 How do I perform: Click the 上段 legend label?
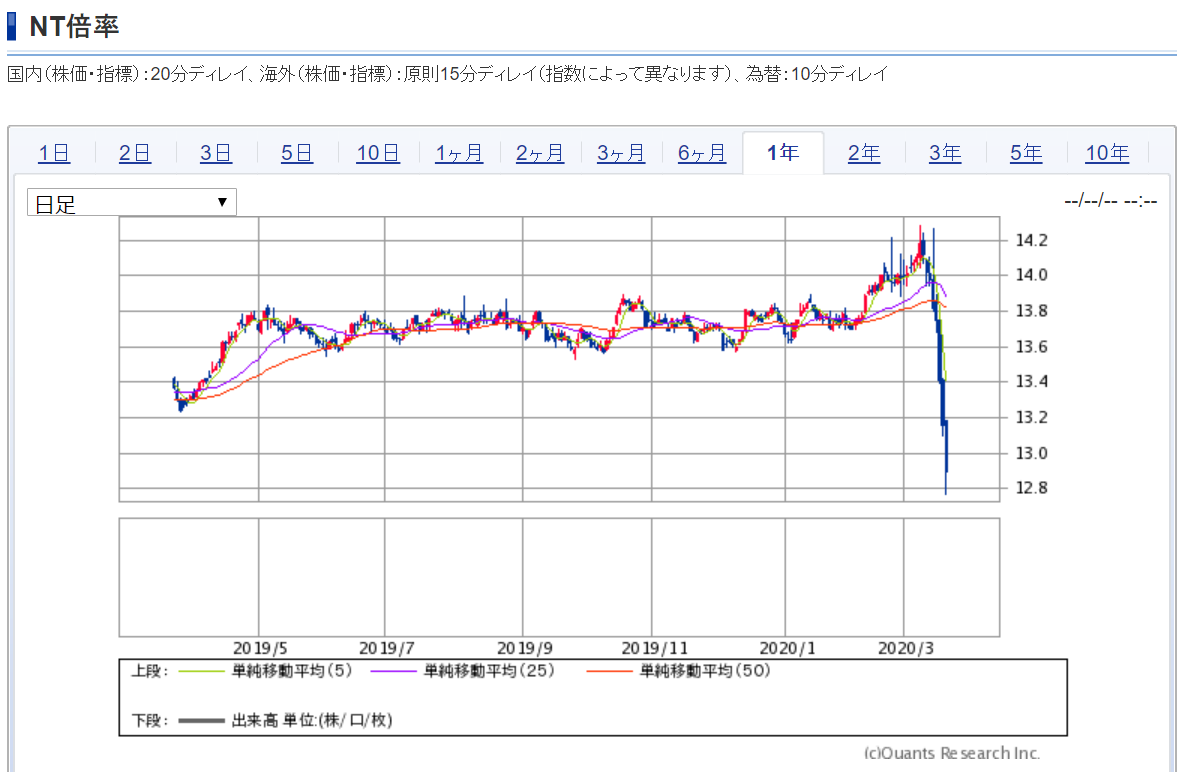tap(149, 671)
